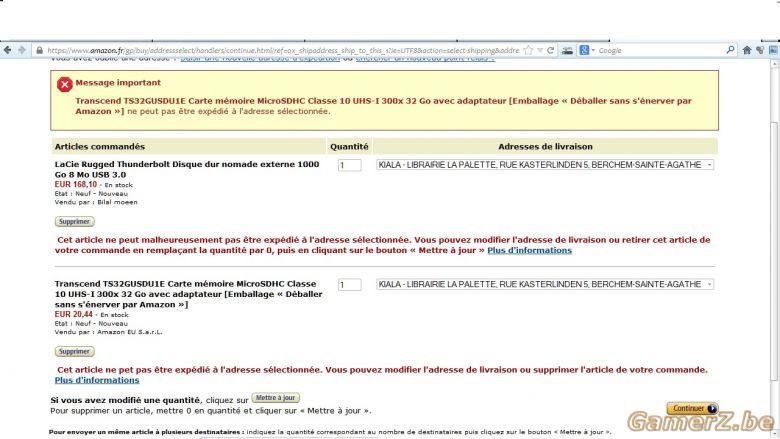
Task: Open Plus d'informations link after Mettre à jour text
Action: [529, 250]
